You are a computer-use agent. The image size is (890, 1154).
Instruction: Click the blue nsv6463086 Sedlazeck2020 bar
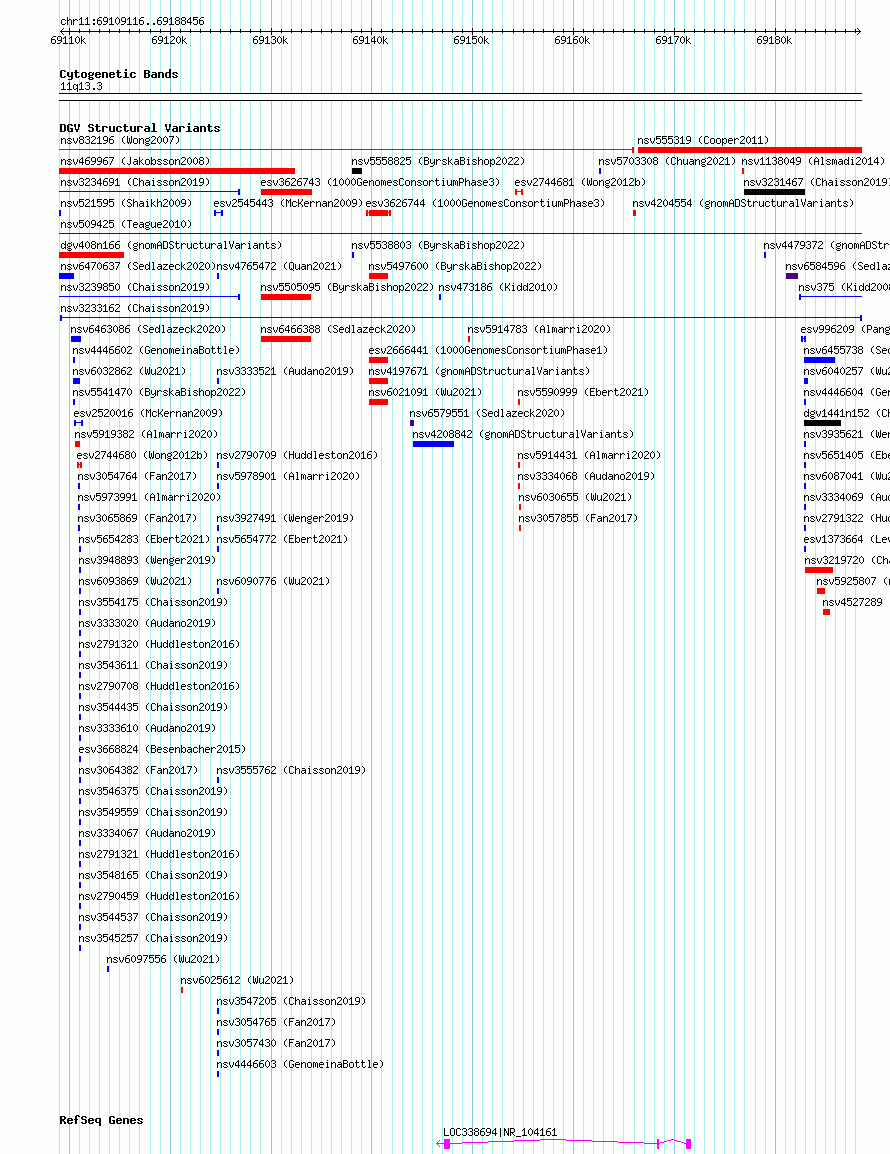coord(76,339)
